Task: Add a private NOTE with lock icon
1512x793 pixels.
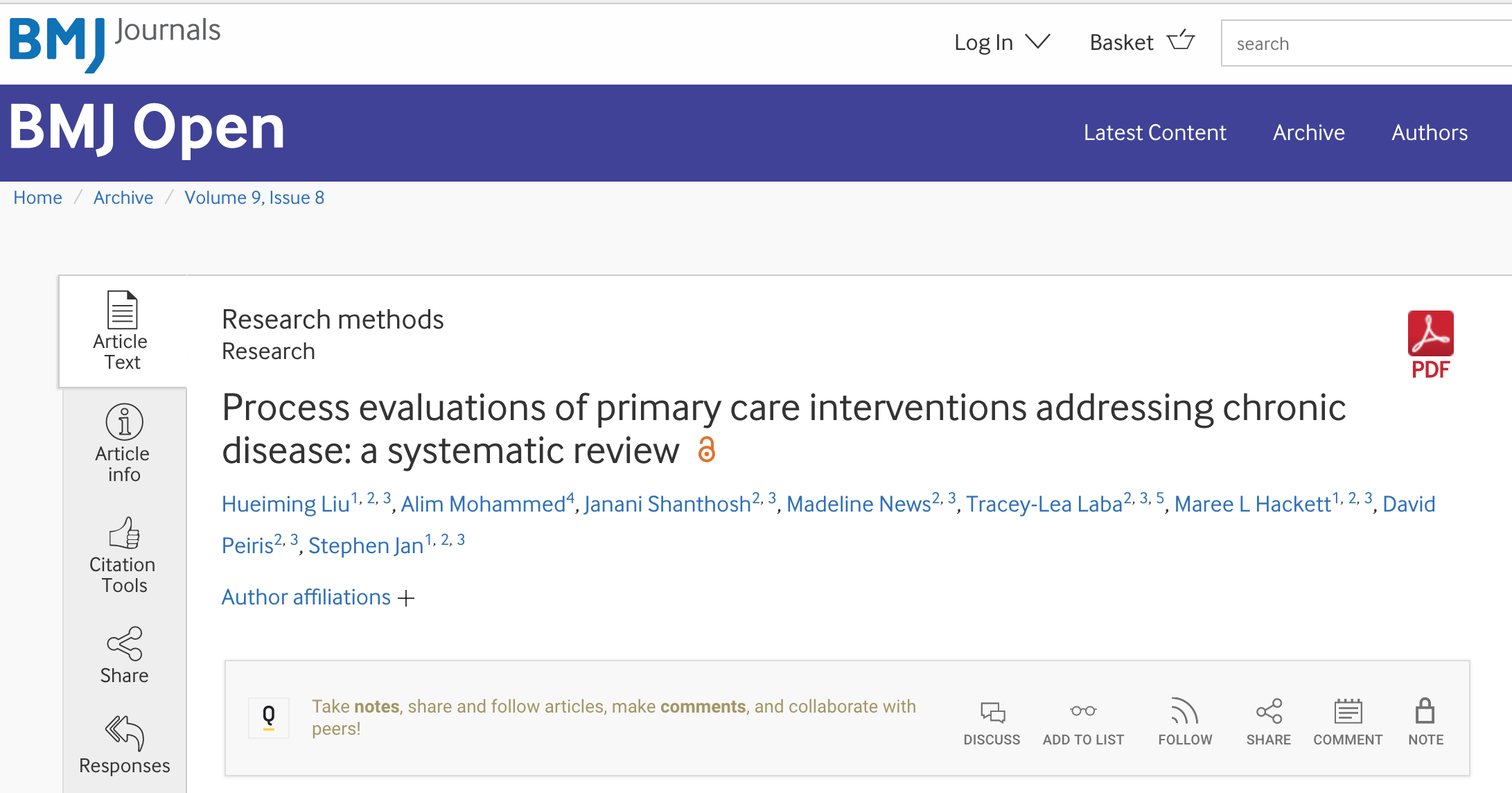Action: click(x=1425, y=711)
